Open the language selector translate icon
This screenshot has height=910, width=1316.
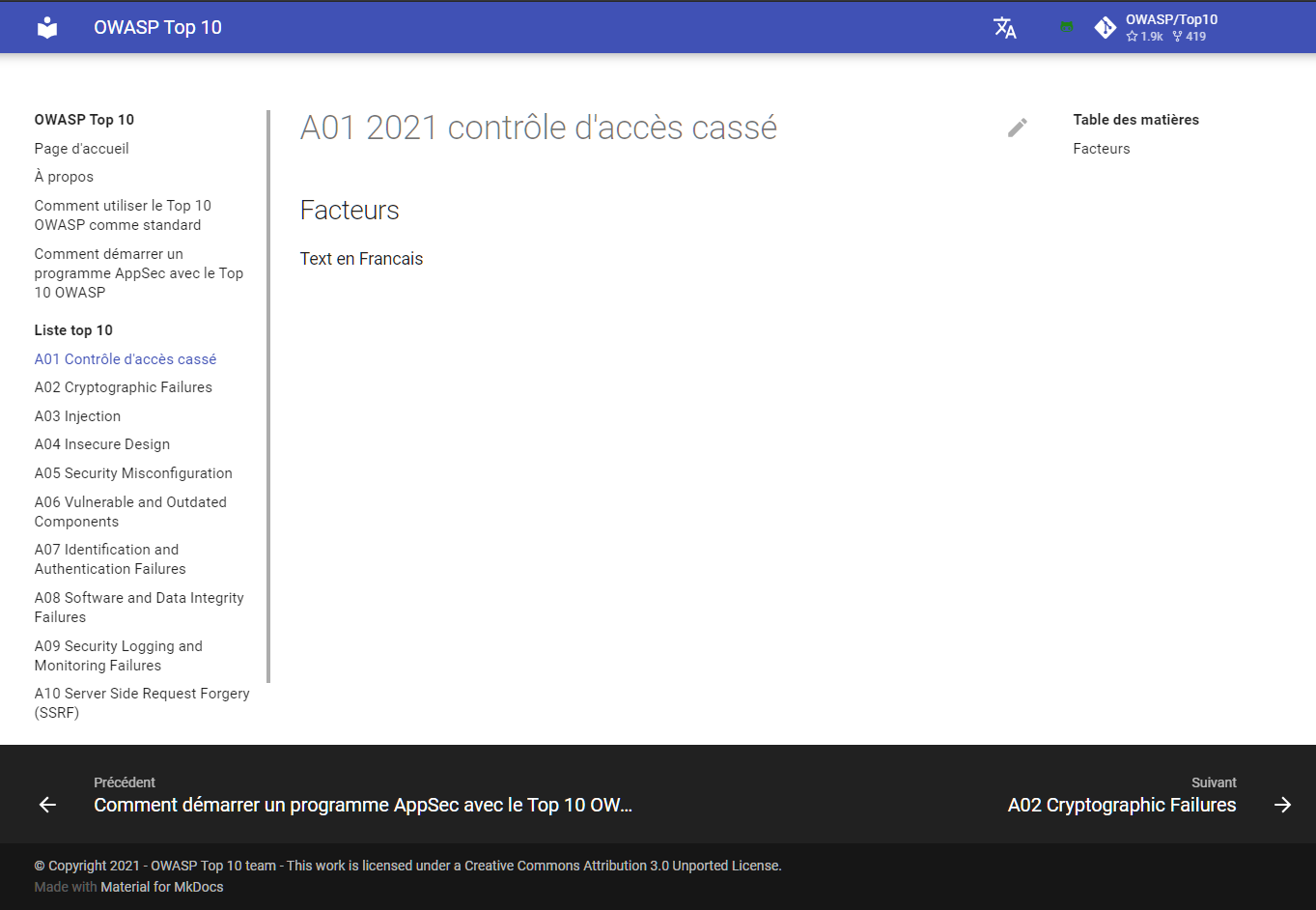coord(1005,28)
